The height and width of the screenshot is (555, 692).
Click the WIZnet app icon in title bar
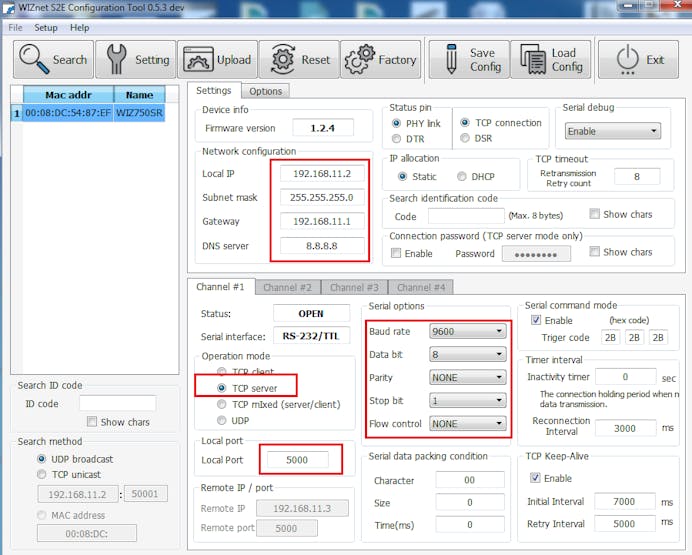tap(8, 8)
